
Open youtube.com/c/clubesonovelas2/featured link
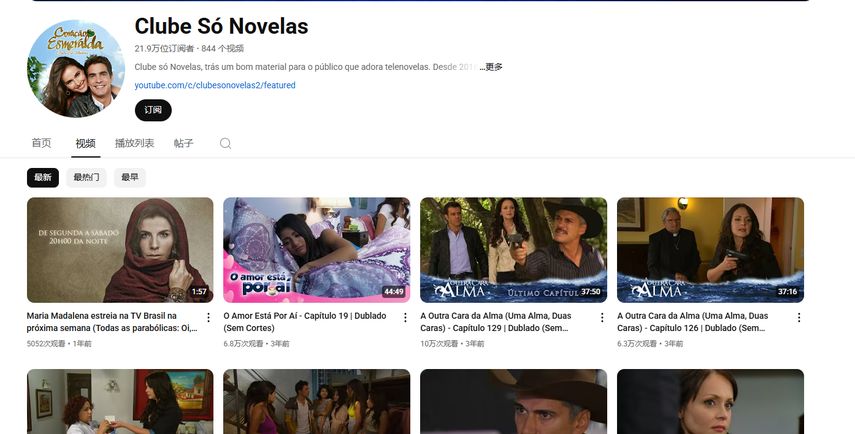[215, 85]
